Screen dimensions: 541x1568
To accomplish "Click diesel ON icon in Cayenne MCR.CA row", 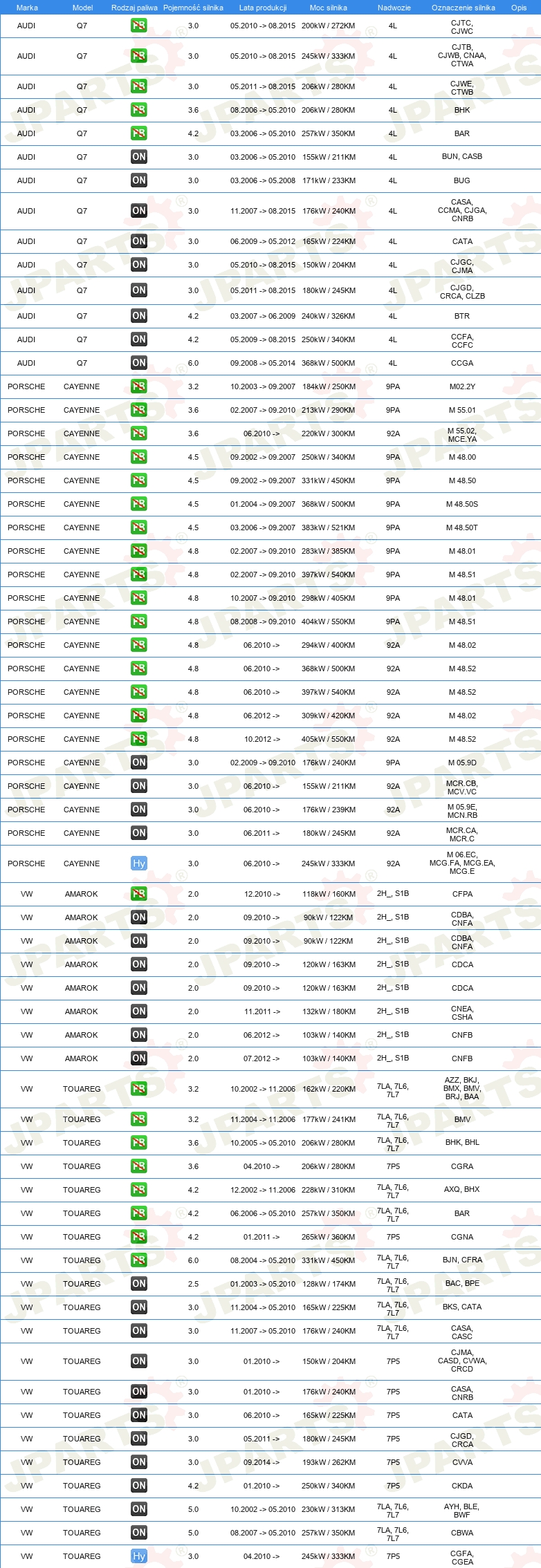I will click(x=139, y=833).
